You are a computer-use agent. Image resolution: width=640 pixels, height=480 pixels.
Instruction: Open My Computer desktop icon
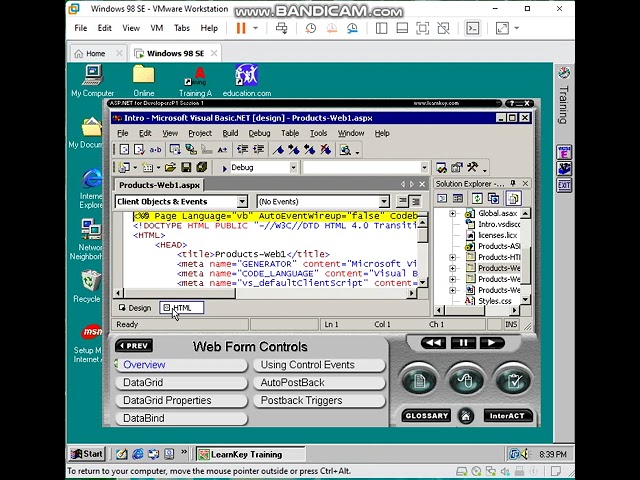(93, 81)
